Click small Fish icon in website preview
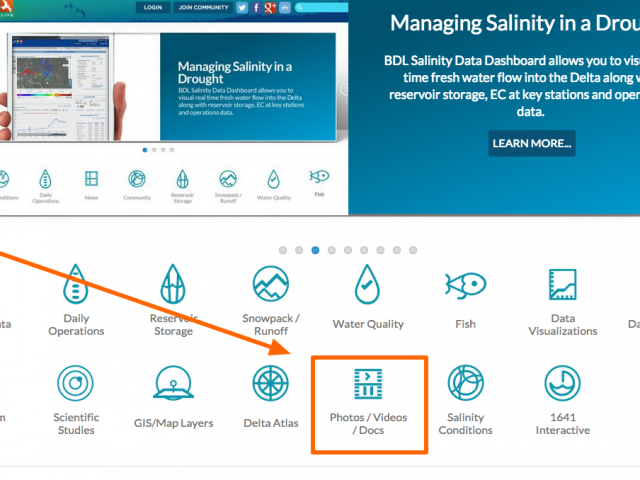This screenshot has width=640, height=480. tap(319, 176)
